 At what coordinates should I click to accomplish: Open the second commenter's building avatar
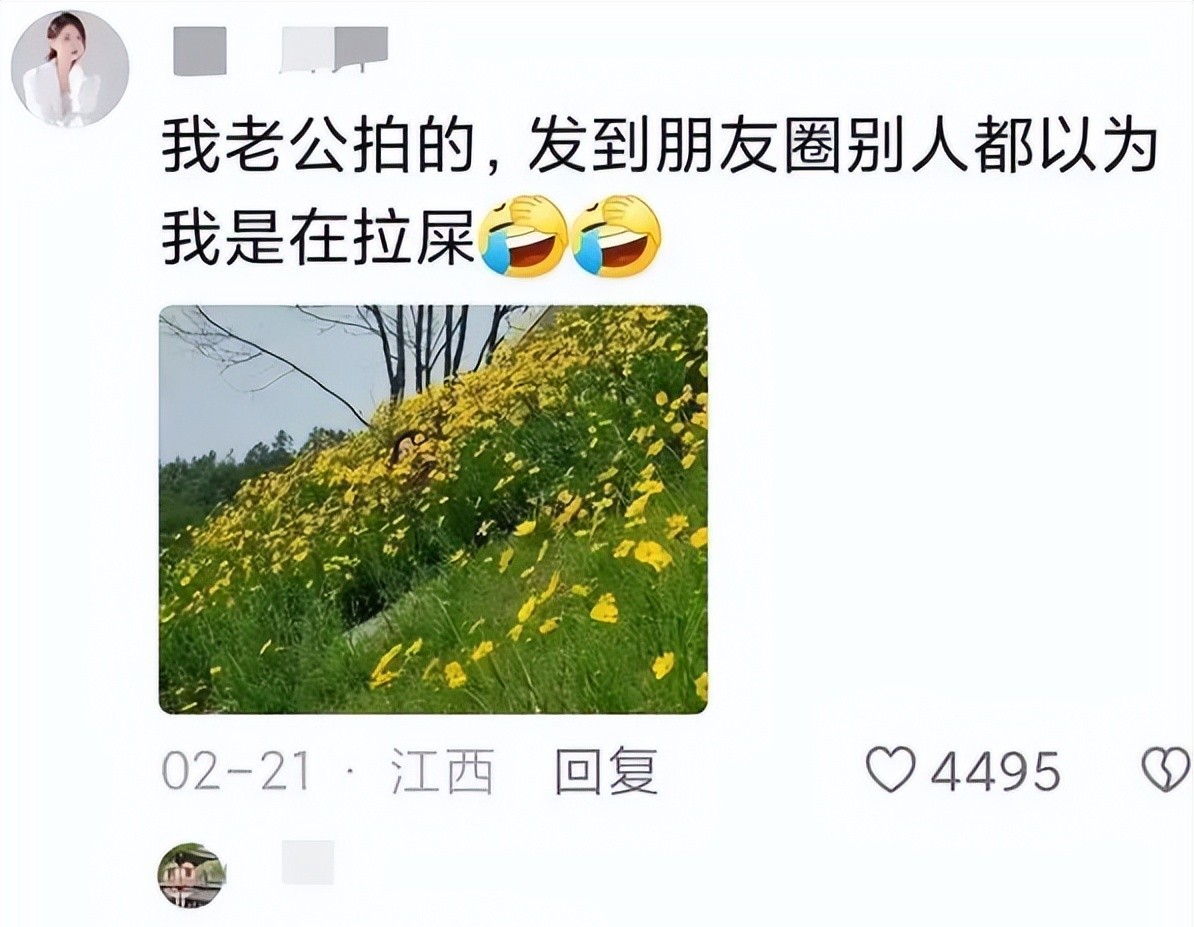click(192, 875)
